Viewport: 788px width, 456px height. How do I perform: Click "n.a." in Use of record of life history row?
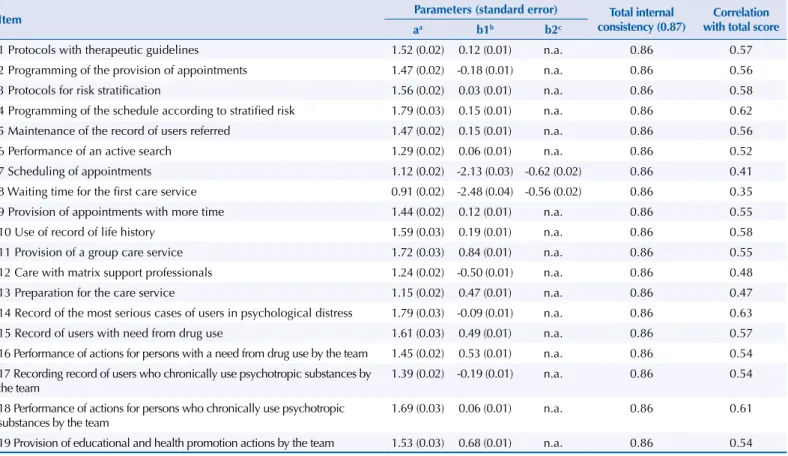tap(553, 232)
